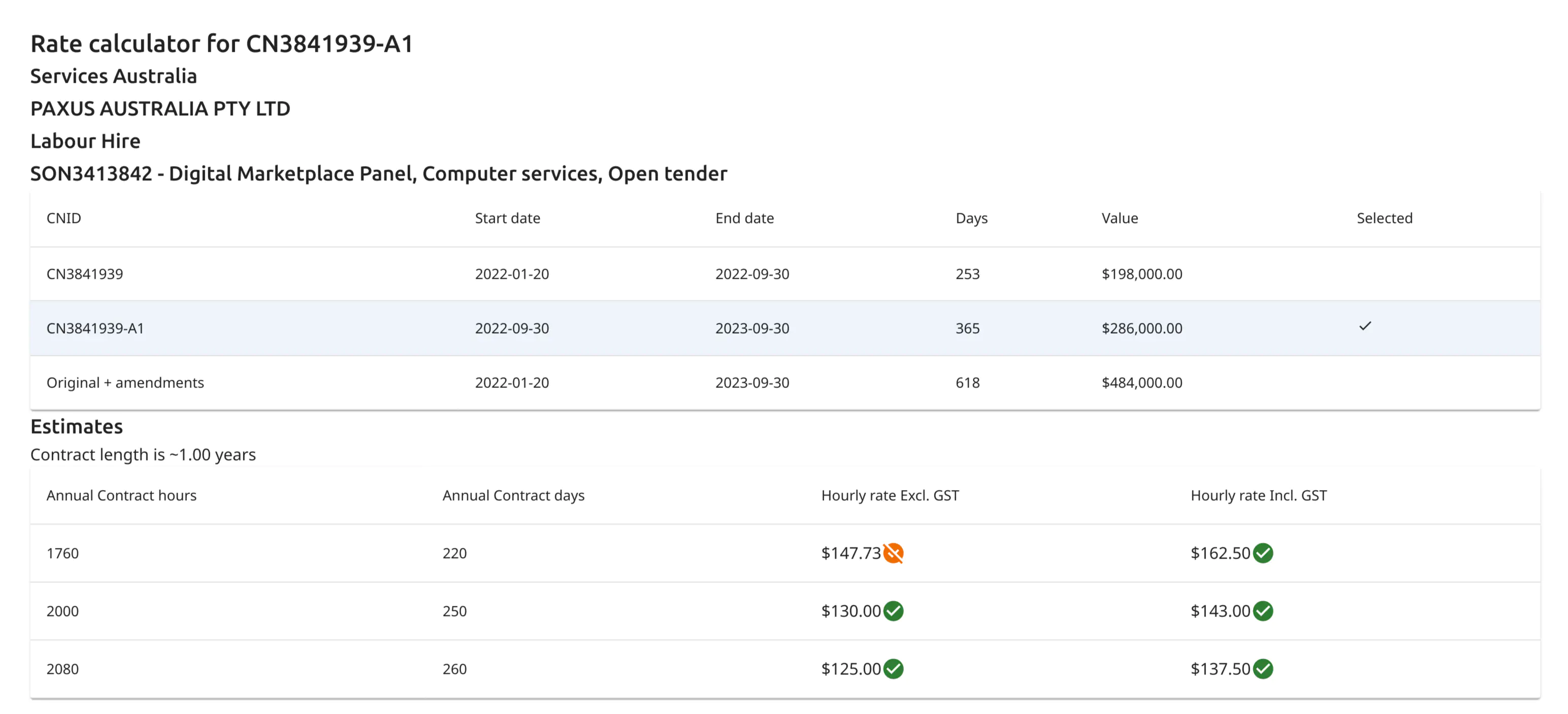
Task: Open the Services Australia agency link
Action: [113, 76]
